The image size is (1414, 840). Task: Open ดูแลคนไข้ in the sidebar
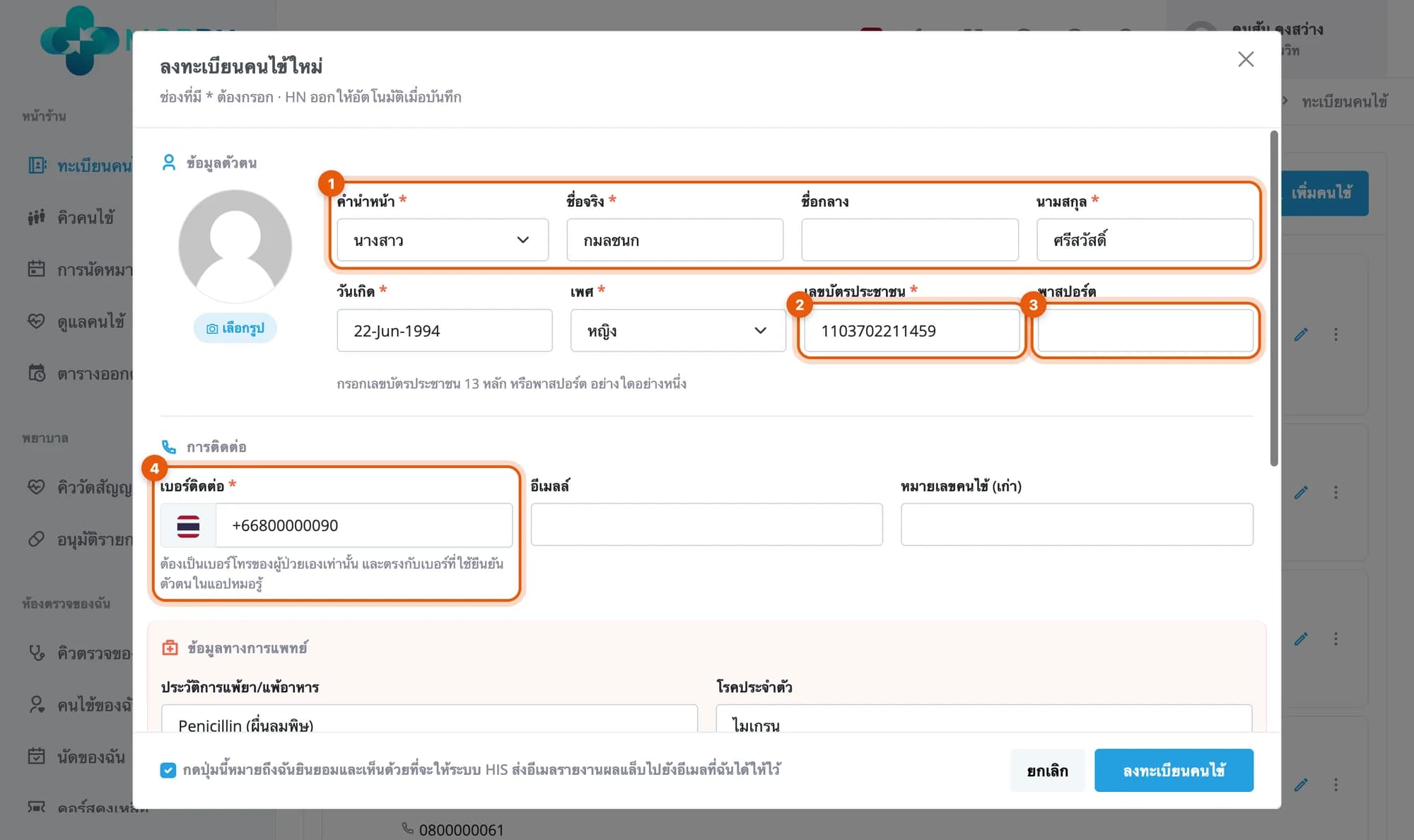coord(76,322)
